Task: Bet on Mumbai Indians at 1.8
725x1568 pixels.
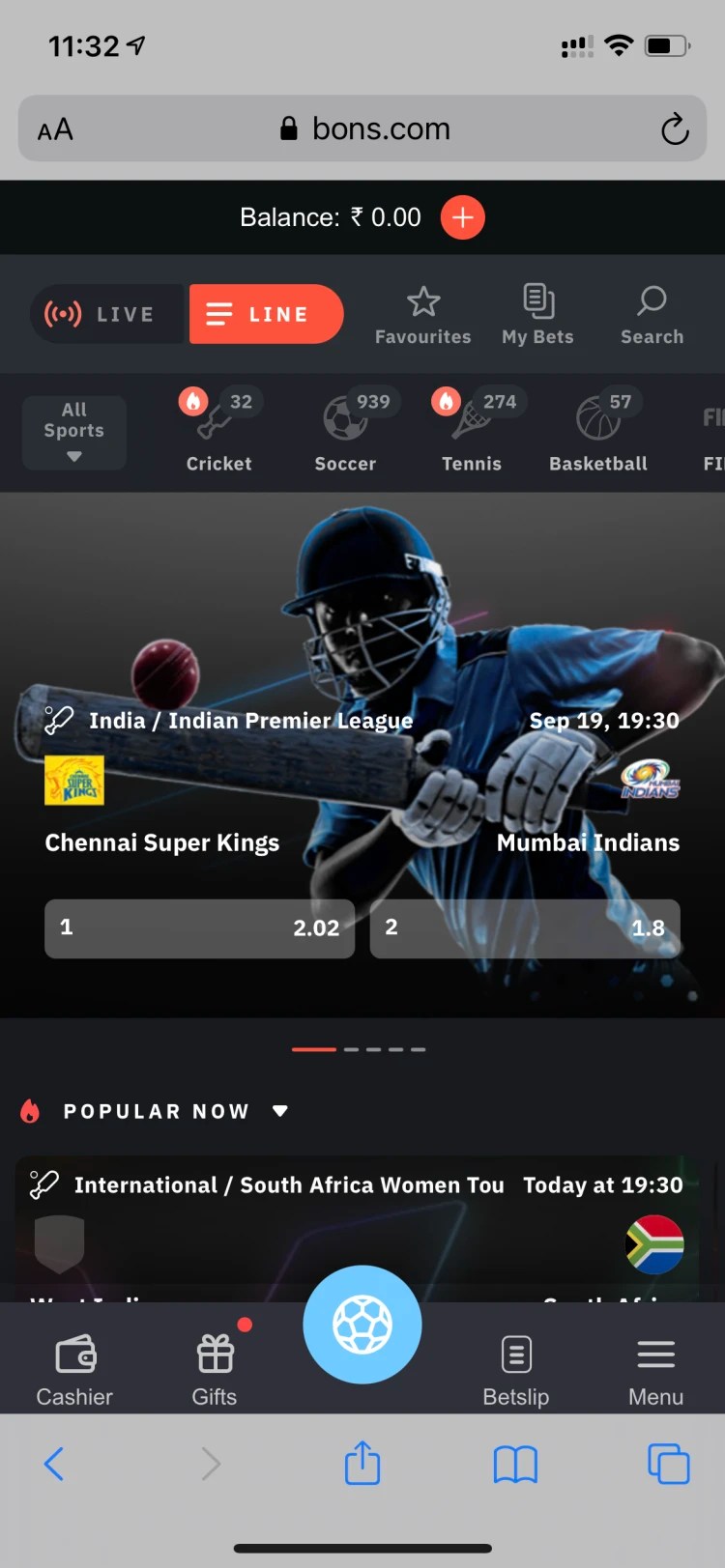Action: coord(525,928)
